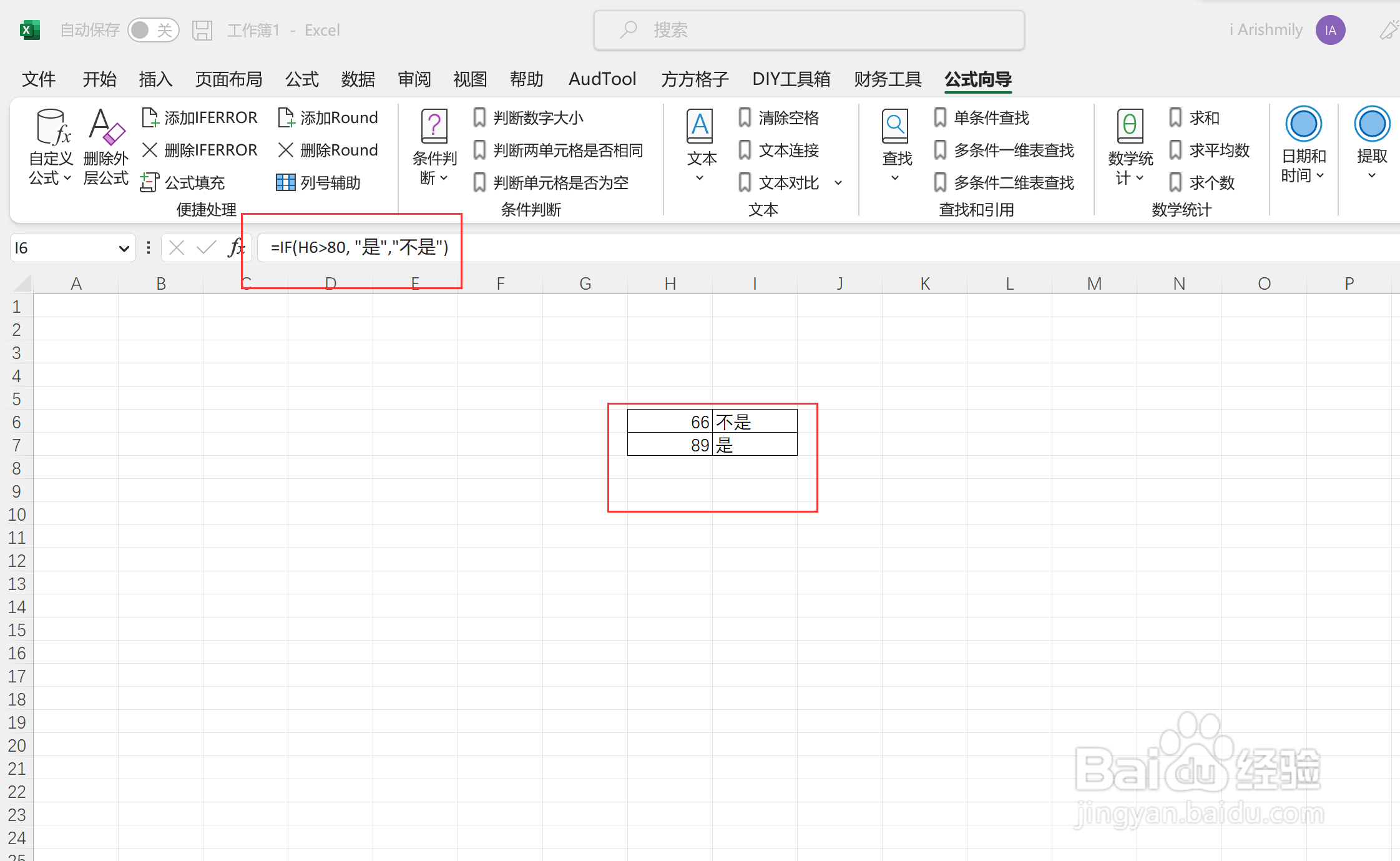Click the remove outer formula (删除外层公式) icon
Image resolution: width=1400 pixels, height=861 pixels.
coord(105,128)
